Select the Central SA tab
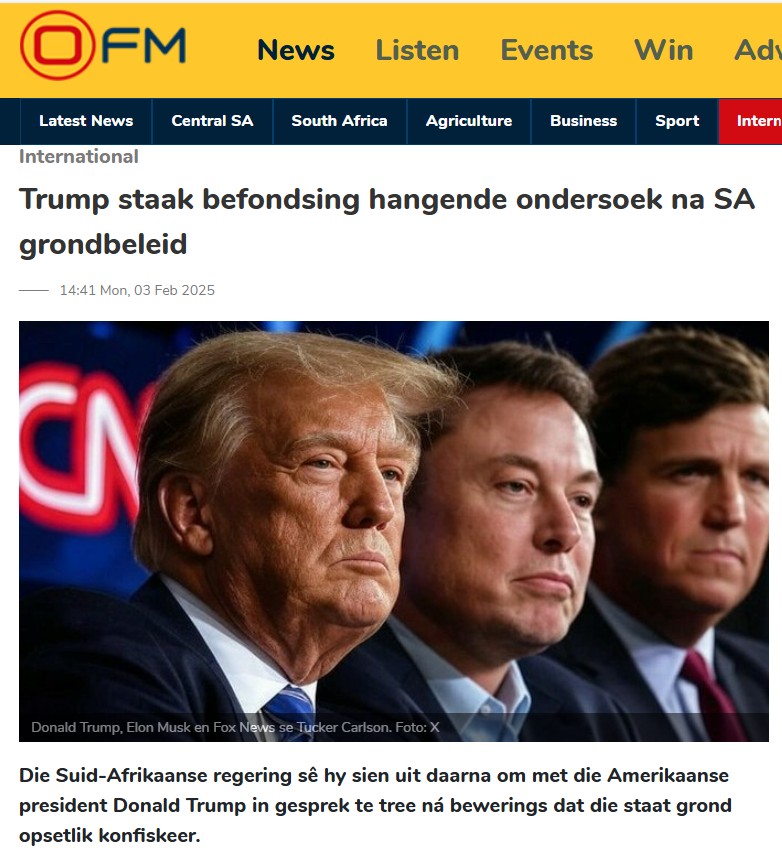The width and height of the screenshot is (782, 857). coord(212,121)
